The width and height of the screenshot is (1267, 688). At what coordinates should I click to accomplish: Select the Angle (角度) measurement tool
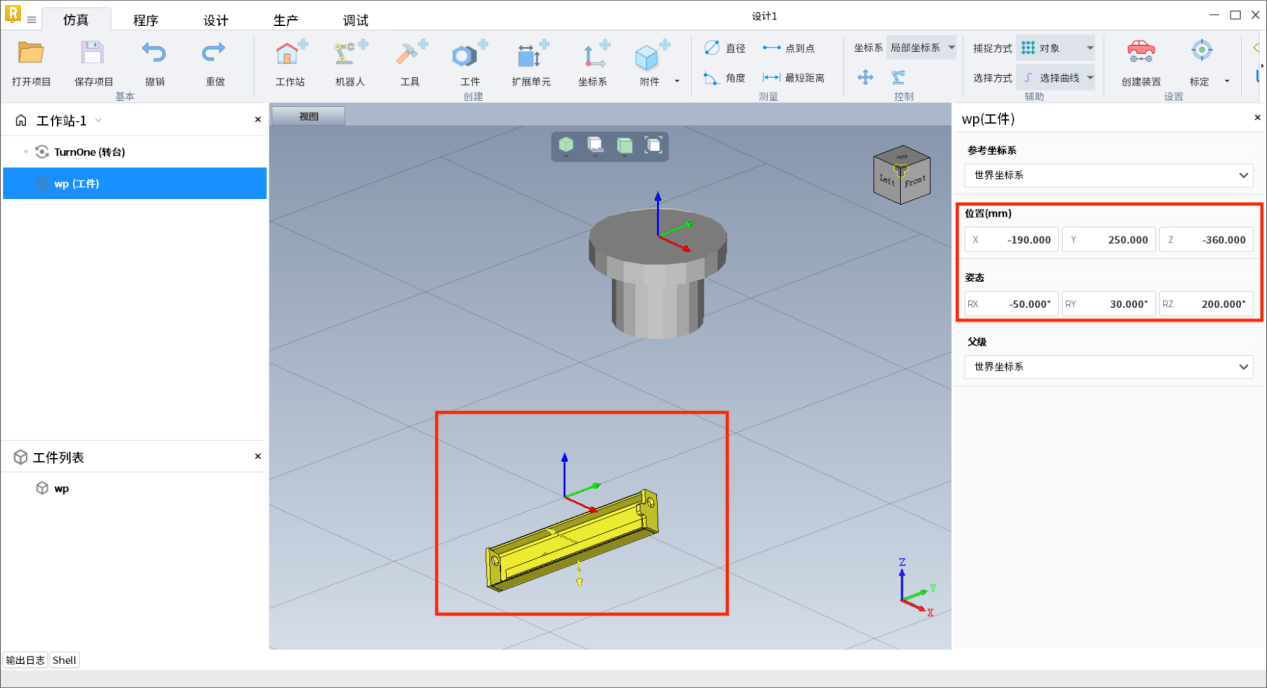[x=725, y=77]
